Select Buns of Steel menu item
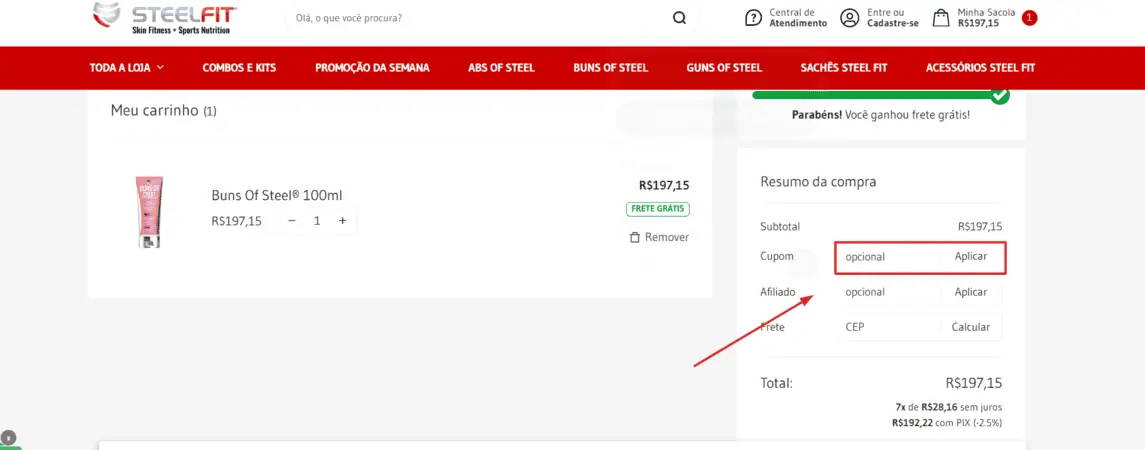1145x450 pixels. 610,68
